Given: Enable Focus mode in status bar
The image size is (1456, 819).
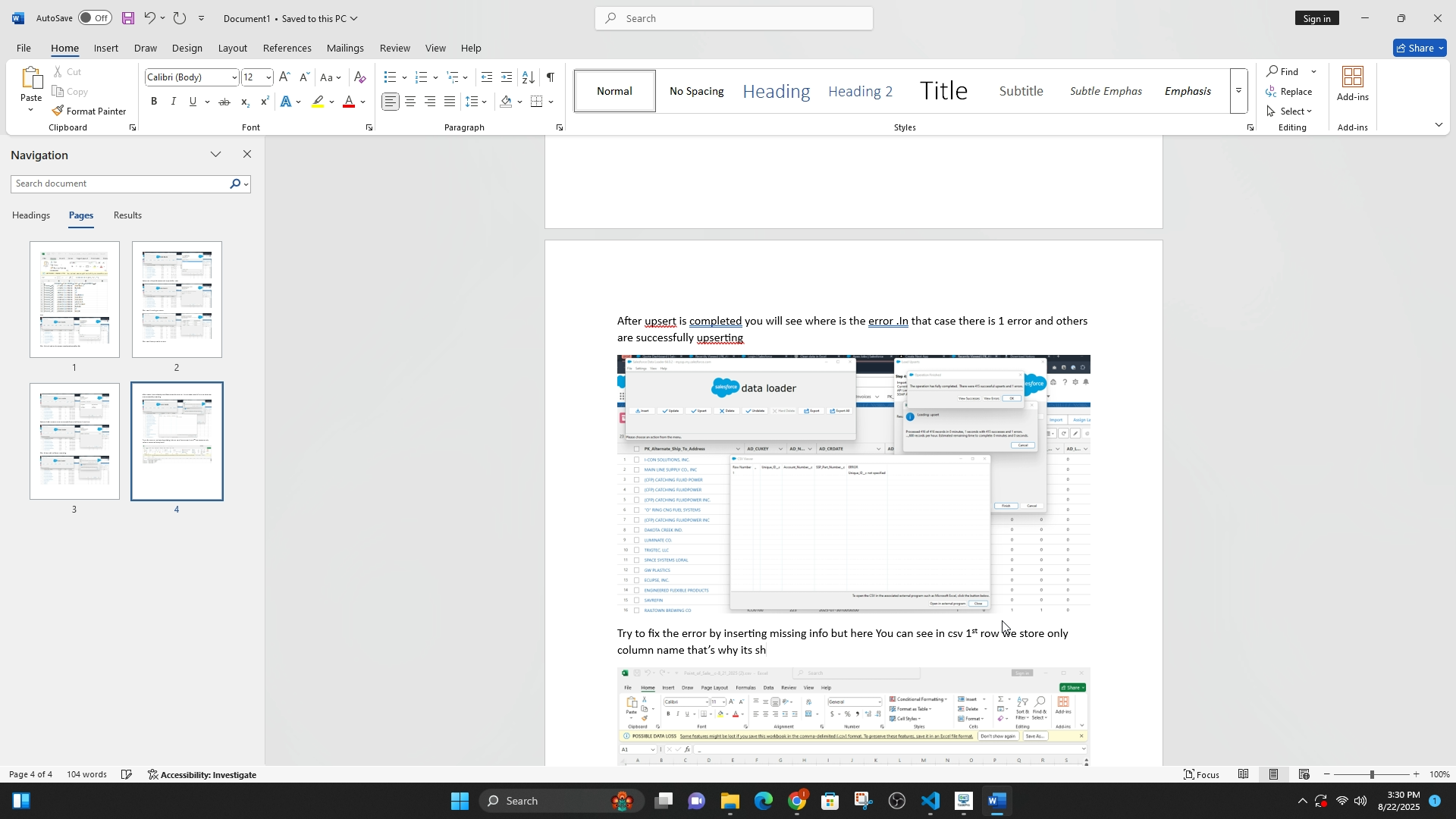Looking at the screenshot, I should point(1202,774).
